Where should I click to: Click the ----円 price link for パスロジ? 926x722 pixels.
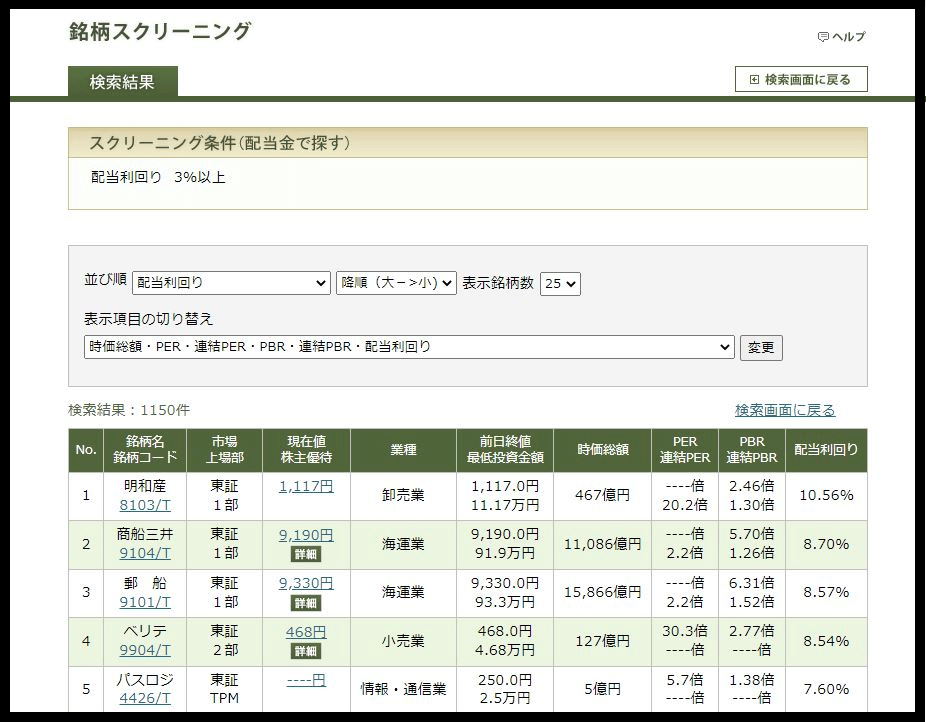(306, 680)
